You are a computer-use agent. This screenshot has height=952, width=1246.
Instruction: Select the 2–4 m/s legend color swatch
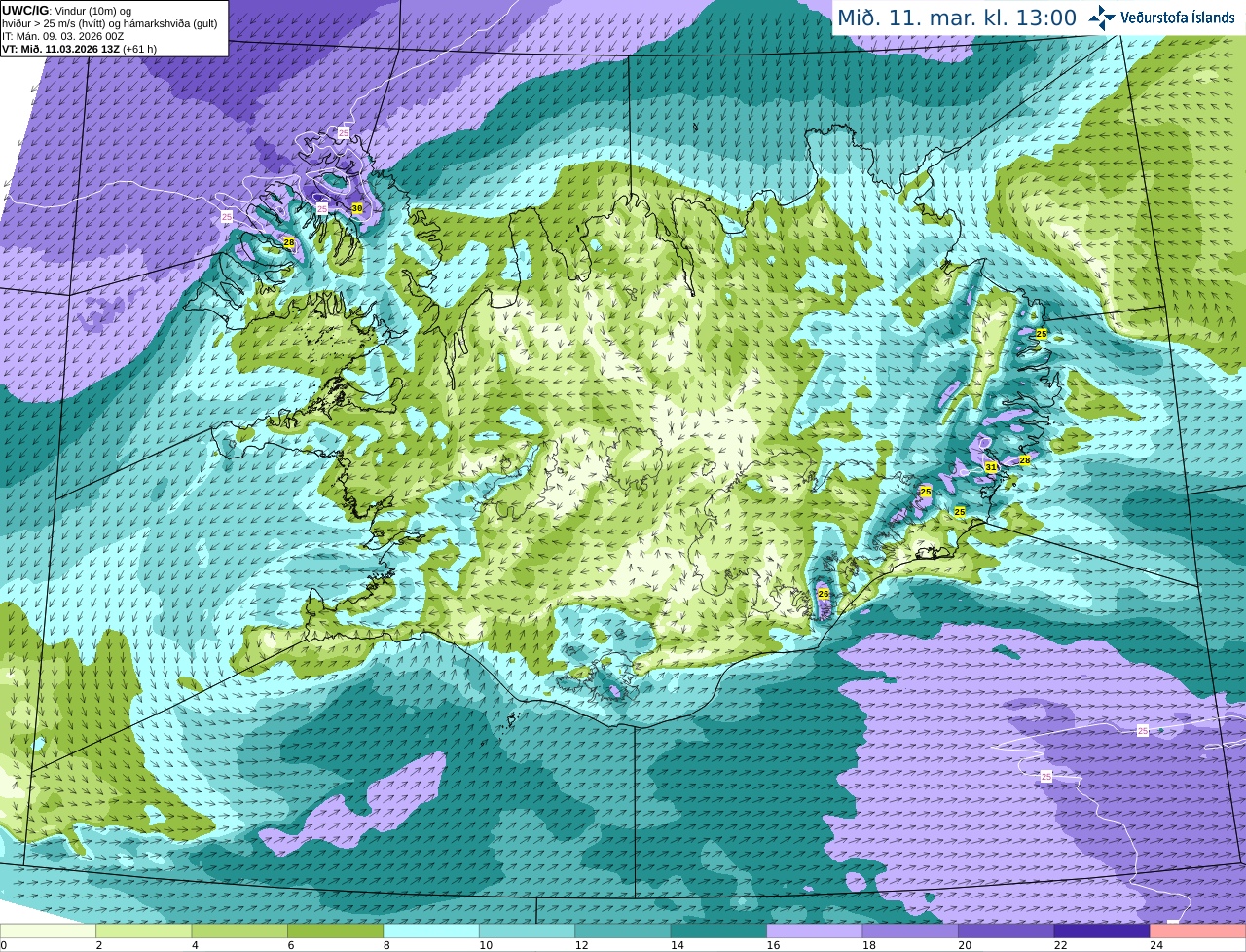tap(144, 931)
